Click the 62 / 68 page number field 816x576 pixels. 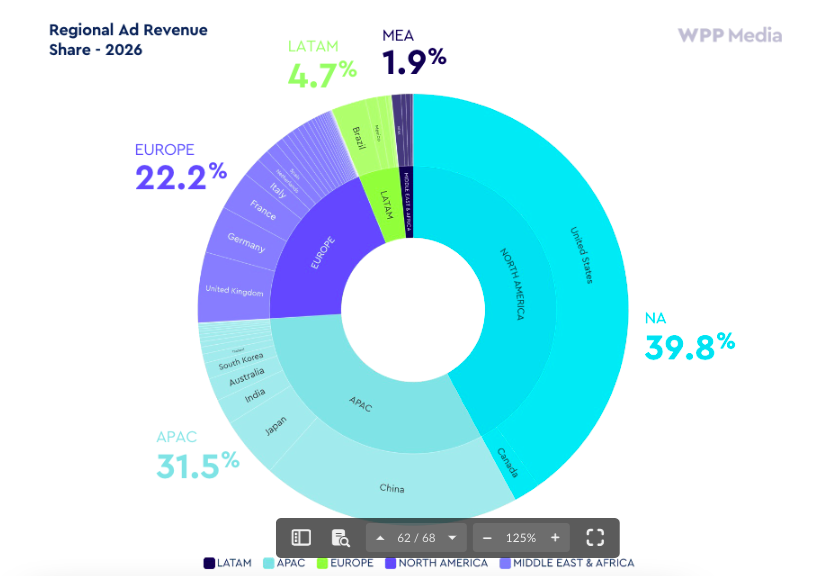[x=415, y=538]
